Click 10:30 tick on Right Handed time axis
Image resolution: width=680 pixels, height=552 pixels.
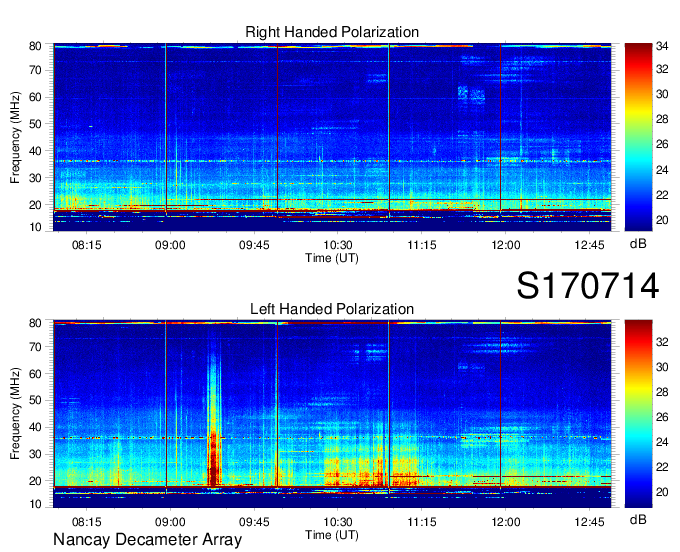click(x=338, y=245)
